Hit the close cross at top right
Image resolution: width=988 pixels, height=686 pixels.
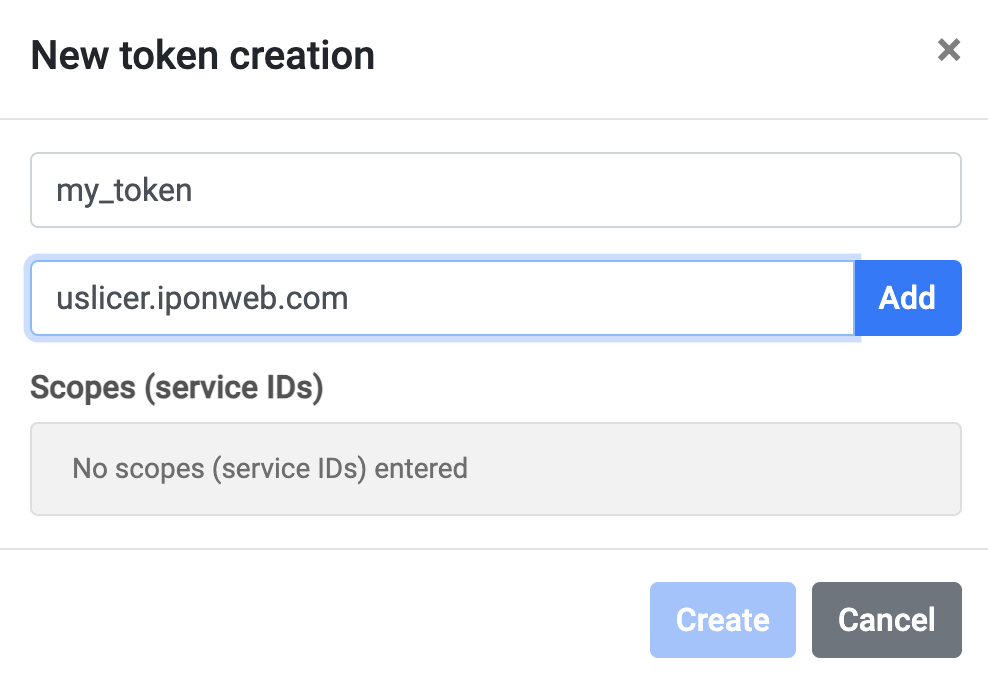(948, 50)
